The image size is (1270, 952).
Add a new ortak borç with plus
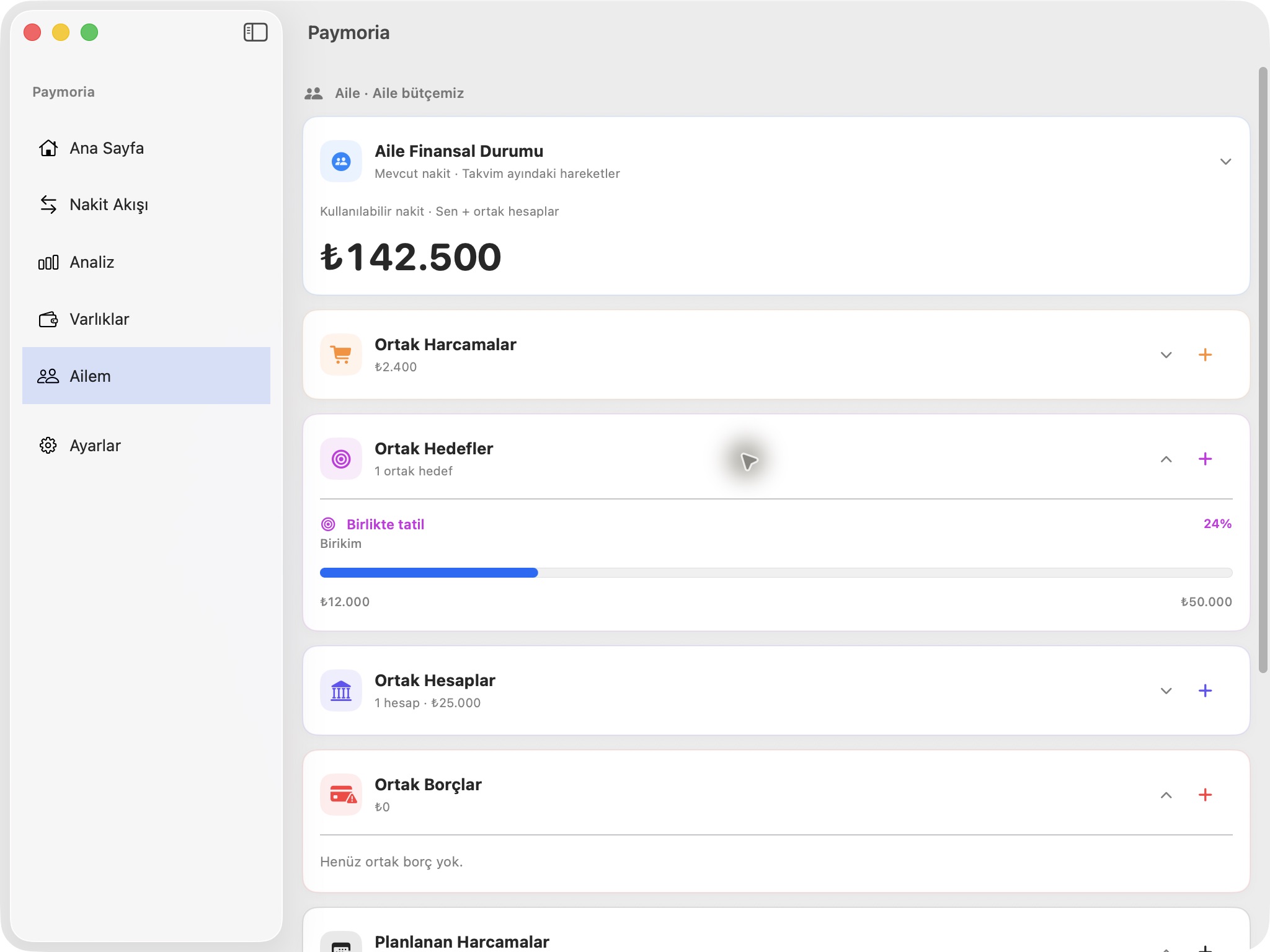1205,795
